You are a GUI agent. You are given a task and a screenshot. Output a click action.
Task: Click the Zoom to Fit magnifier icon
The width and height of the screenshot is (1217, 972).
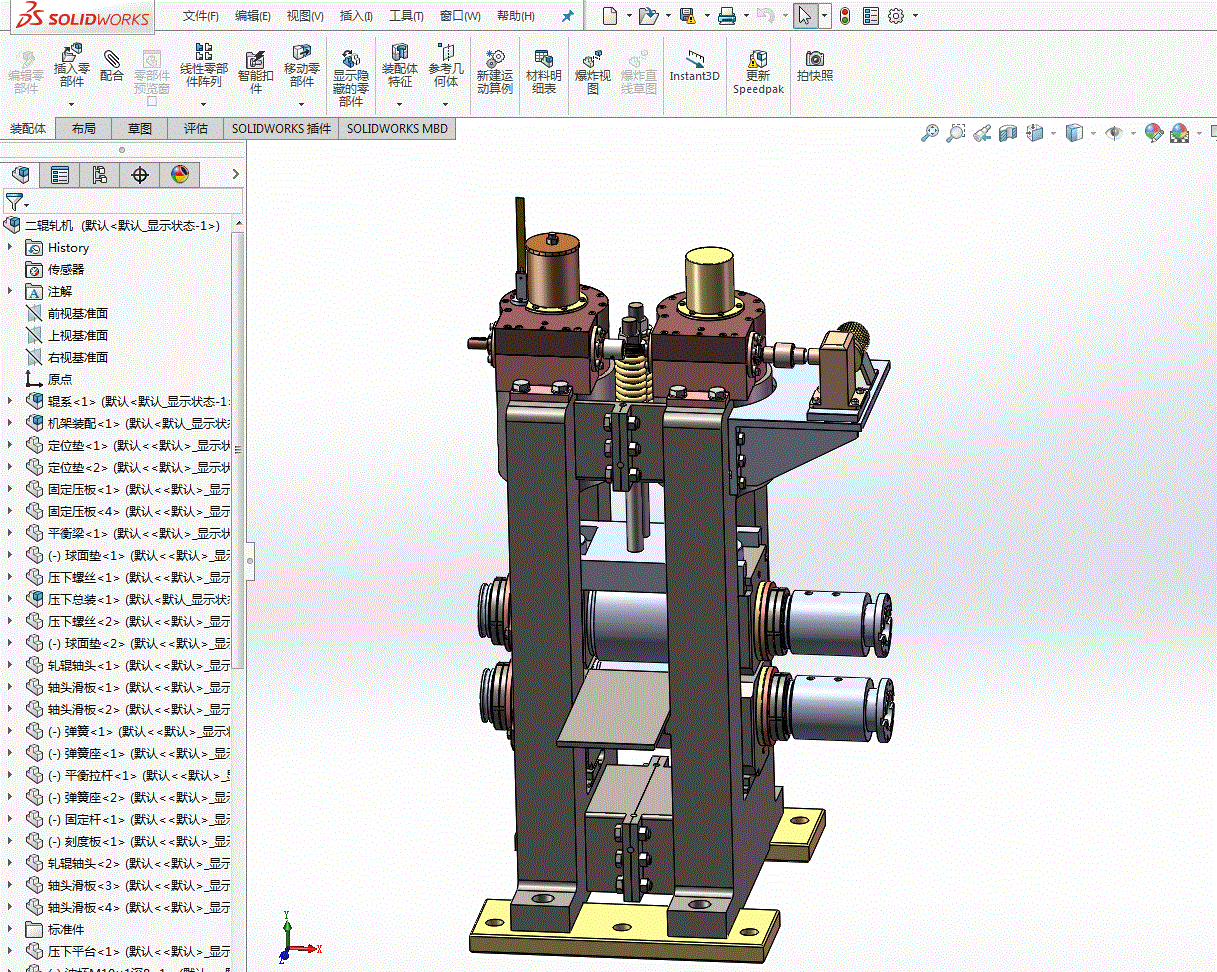coord(930,133)
